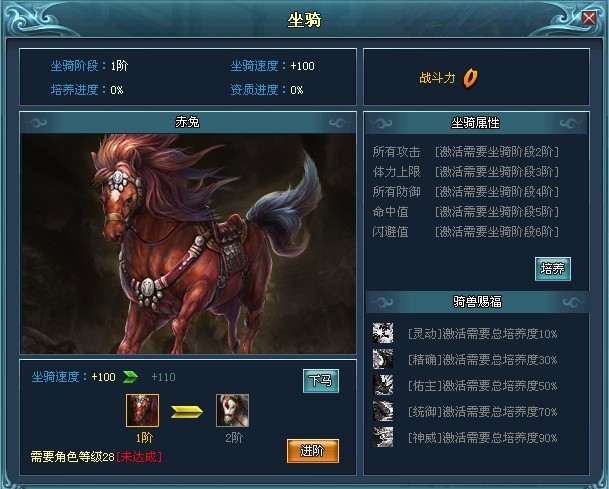Click the green speed upgrade arrow
Image resolution: width=609 pixels, height=489 pixels.
tap(130, 377)
